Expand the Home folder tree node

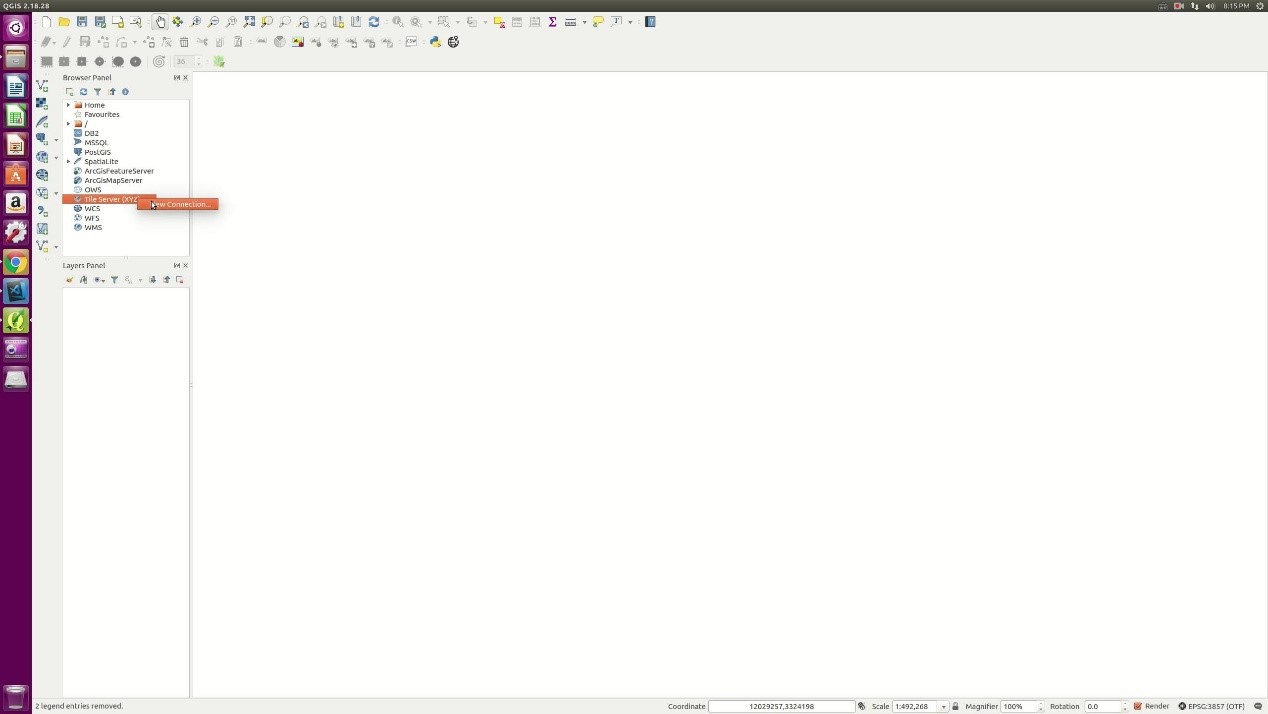68,105
